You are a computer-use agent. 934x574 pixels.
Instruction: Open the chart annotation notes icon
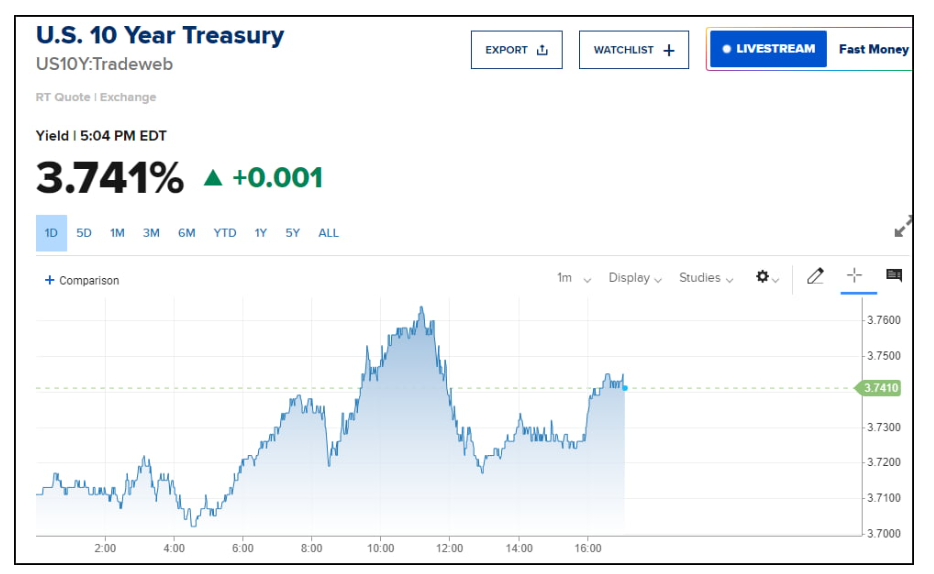coord(893,276)
